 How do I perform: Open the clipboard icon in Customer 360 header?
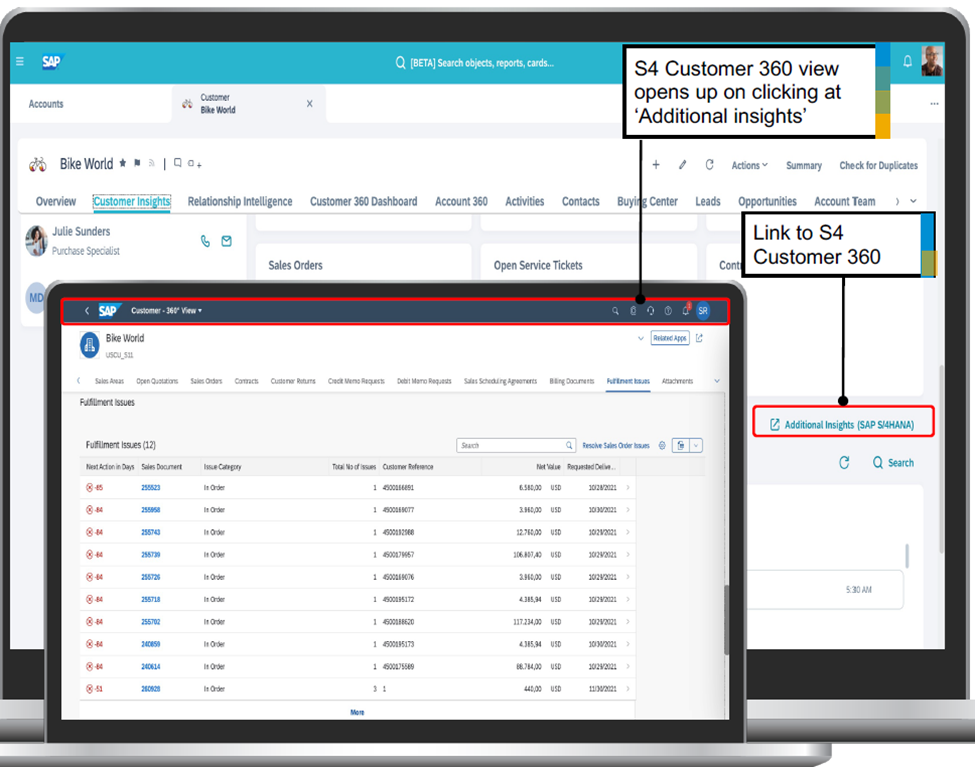point(633,310)
